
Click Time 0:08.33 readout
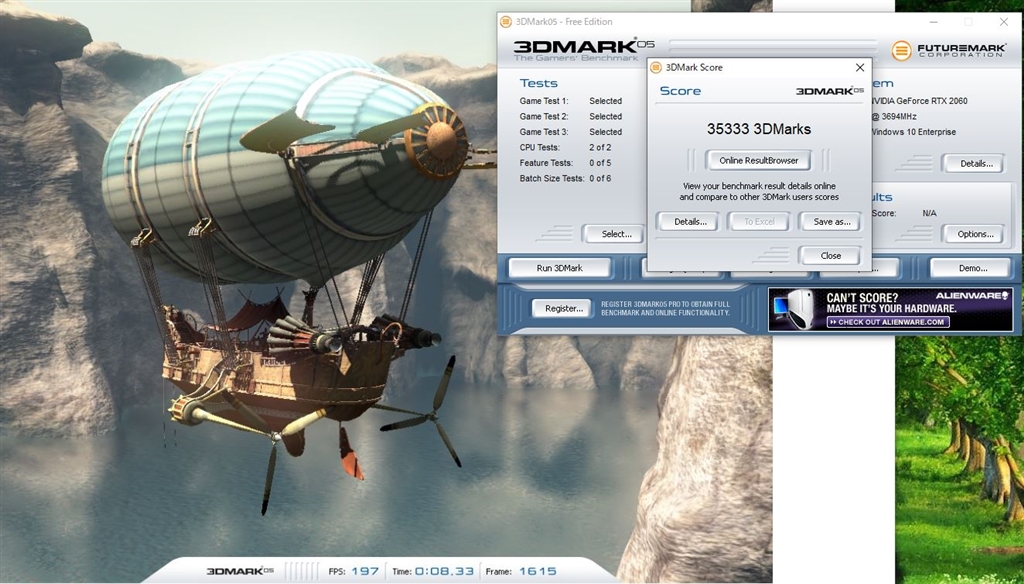coord(433,571)
